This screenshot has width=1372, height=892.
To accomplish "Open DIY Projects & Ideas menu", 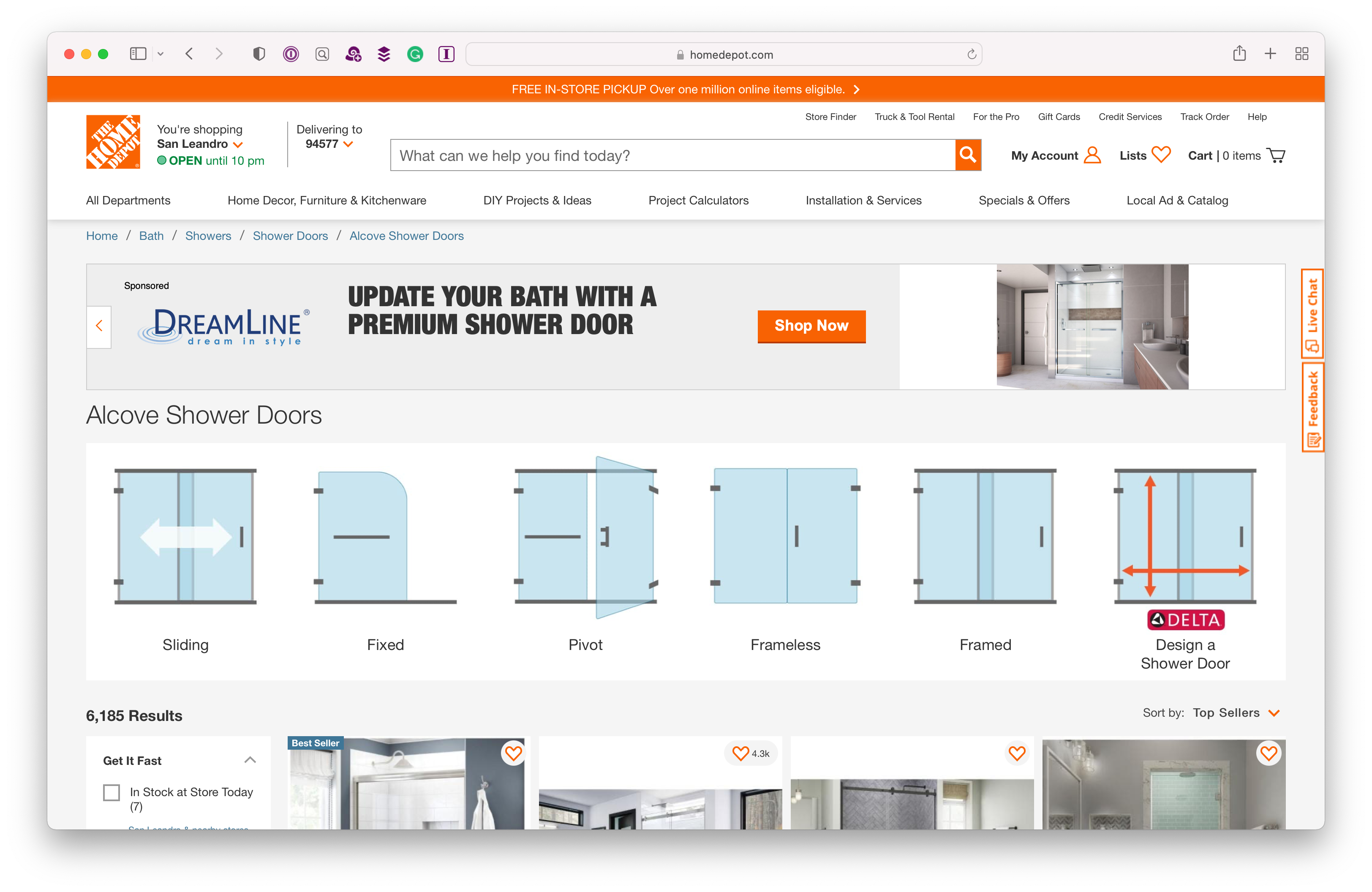I will coord(537,200).
